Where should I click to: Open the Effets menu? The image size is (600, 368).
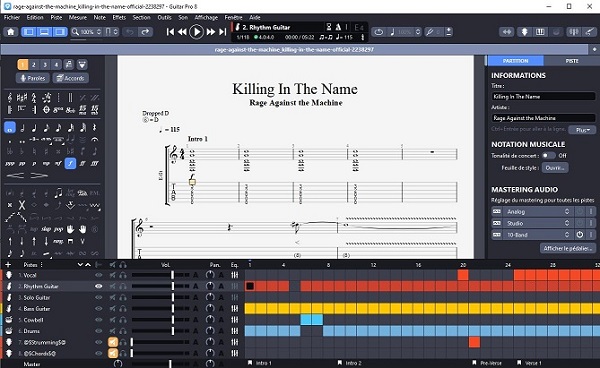coord(119,17)
